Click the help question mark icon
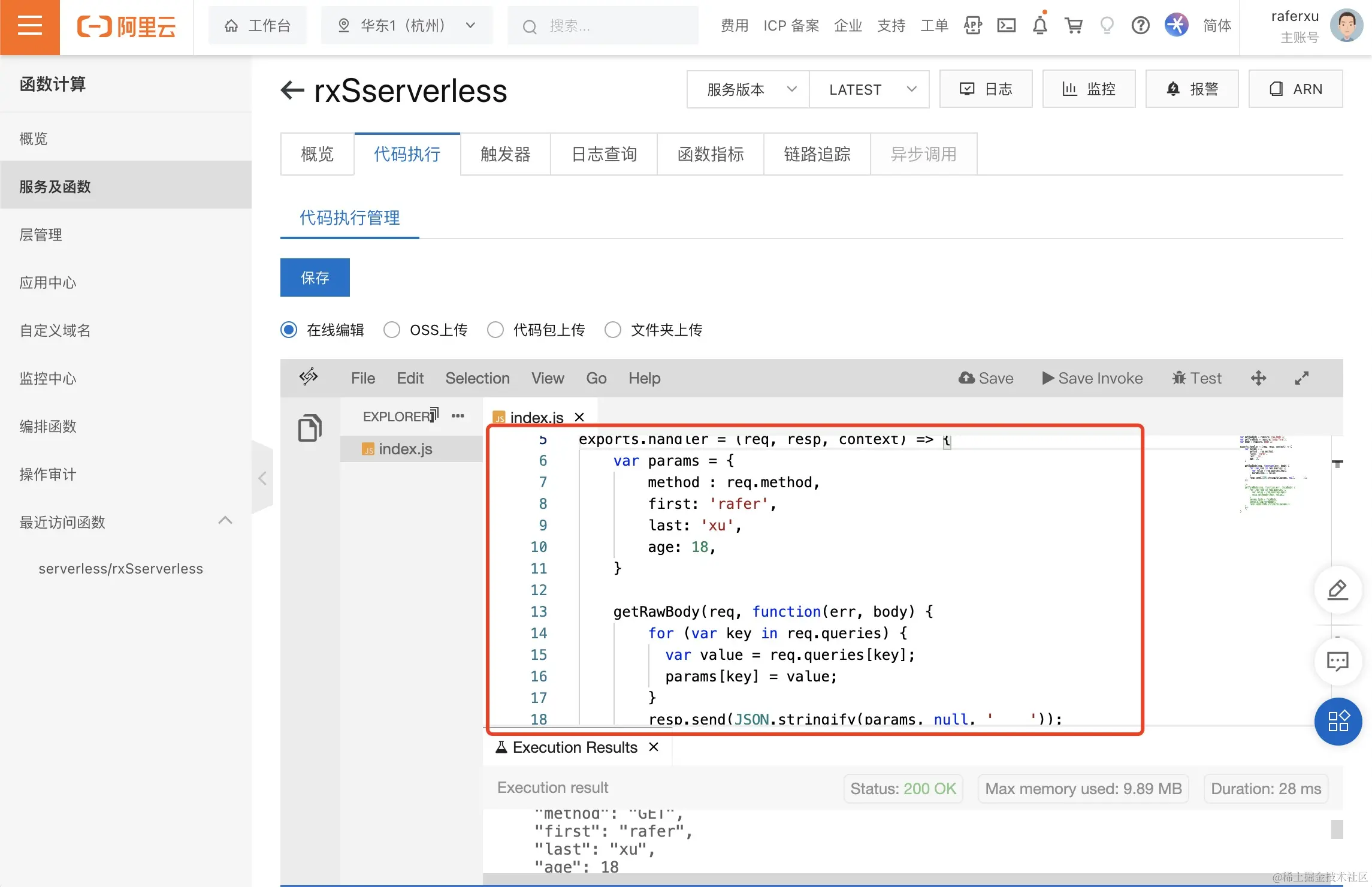 [1140, 25]
